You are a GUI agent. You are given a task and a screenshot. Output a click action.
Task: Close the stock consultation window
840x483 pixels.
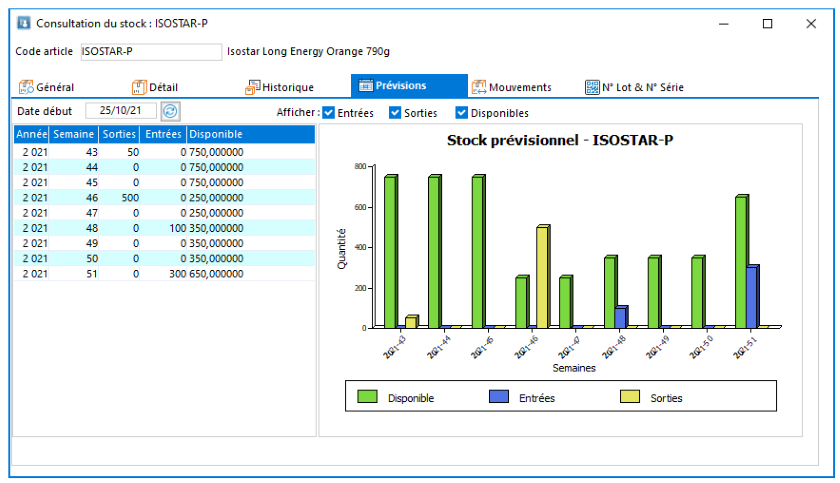pyautogui.click(x=811, y=24)
